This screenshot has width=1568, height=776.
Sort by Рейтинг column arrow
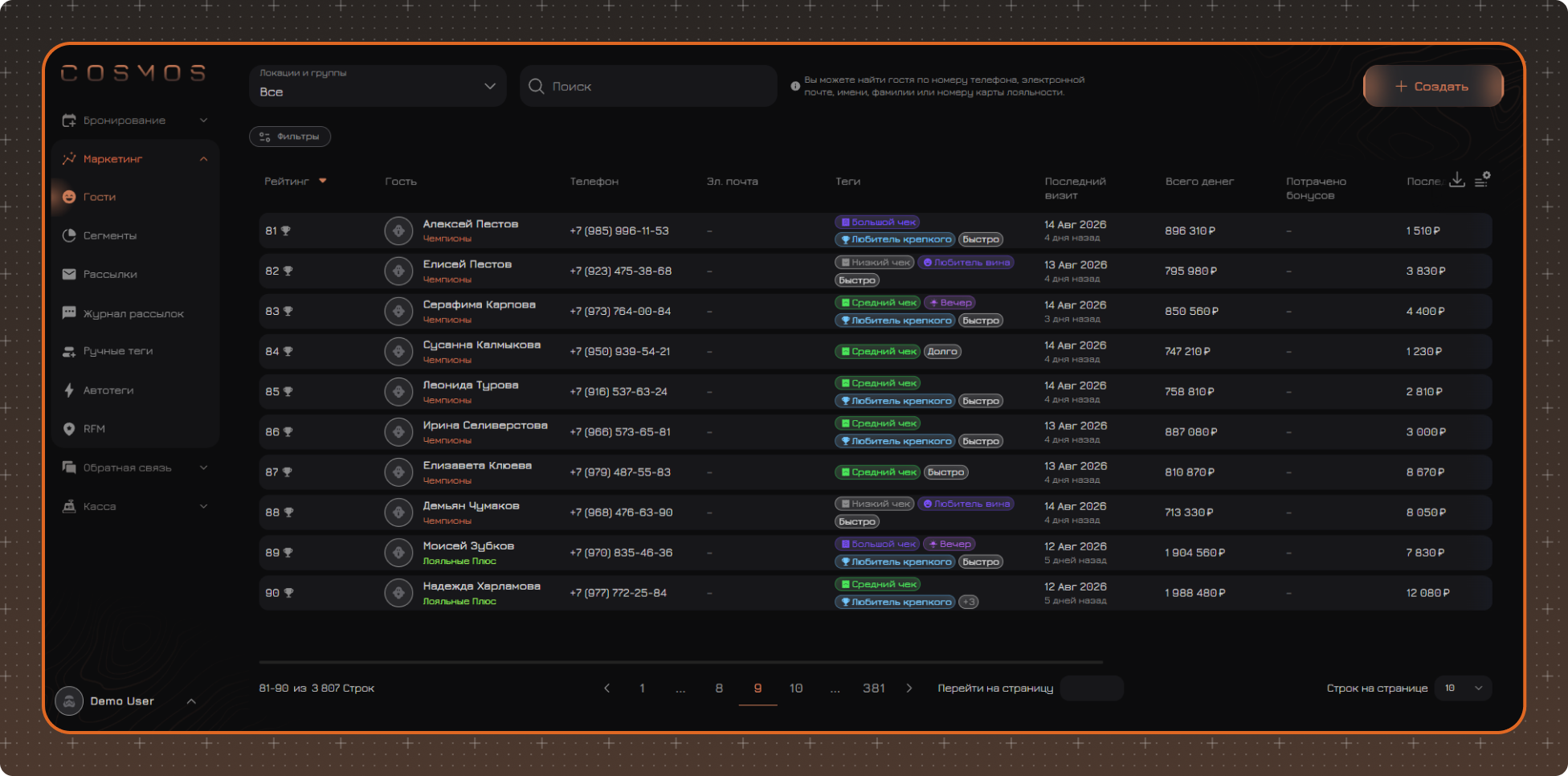click(x=323, y=181)
